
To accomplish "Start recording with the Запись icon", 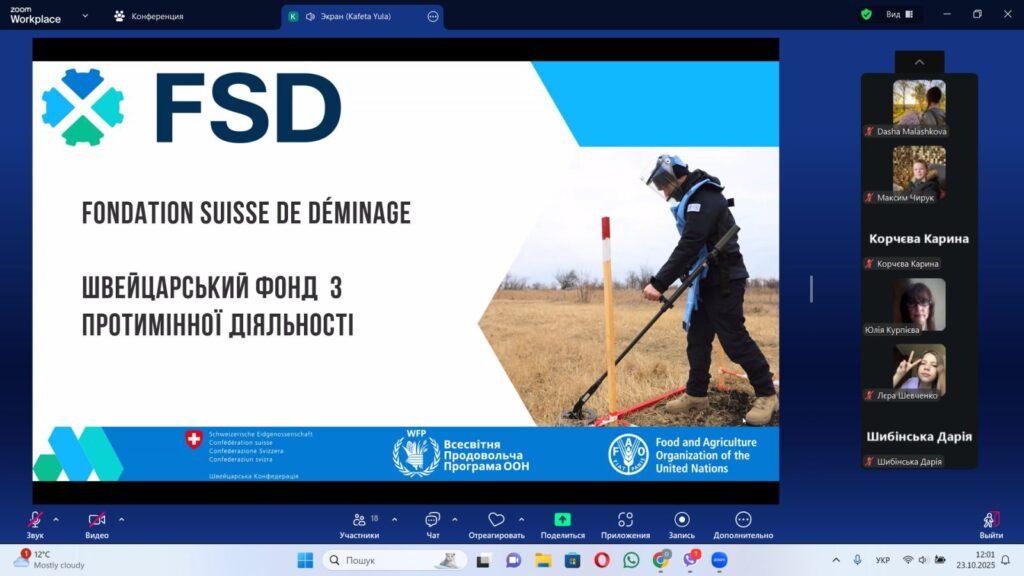I will (x=681, y=520).
